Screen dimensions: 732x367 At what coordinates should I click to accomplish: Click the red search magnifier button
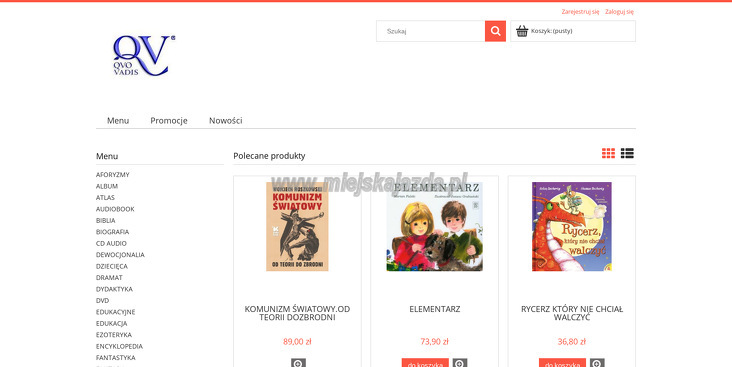point(495,31)
